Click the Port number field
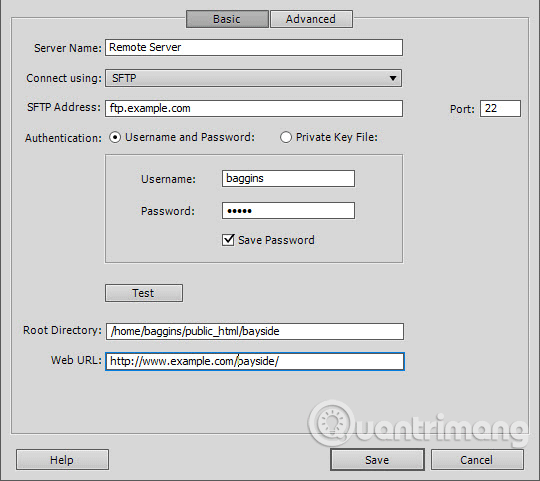The width and height of the screenshot is (540, 481). point(500,109)
